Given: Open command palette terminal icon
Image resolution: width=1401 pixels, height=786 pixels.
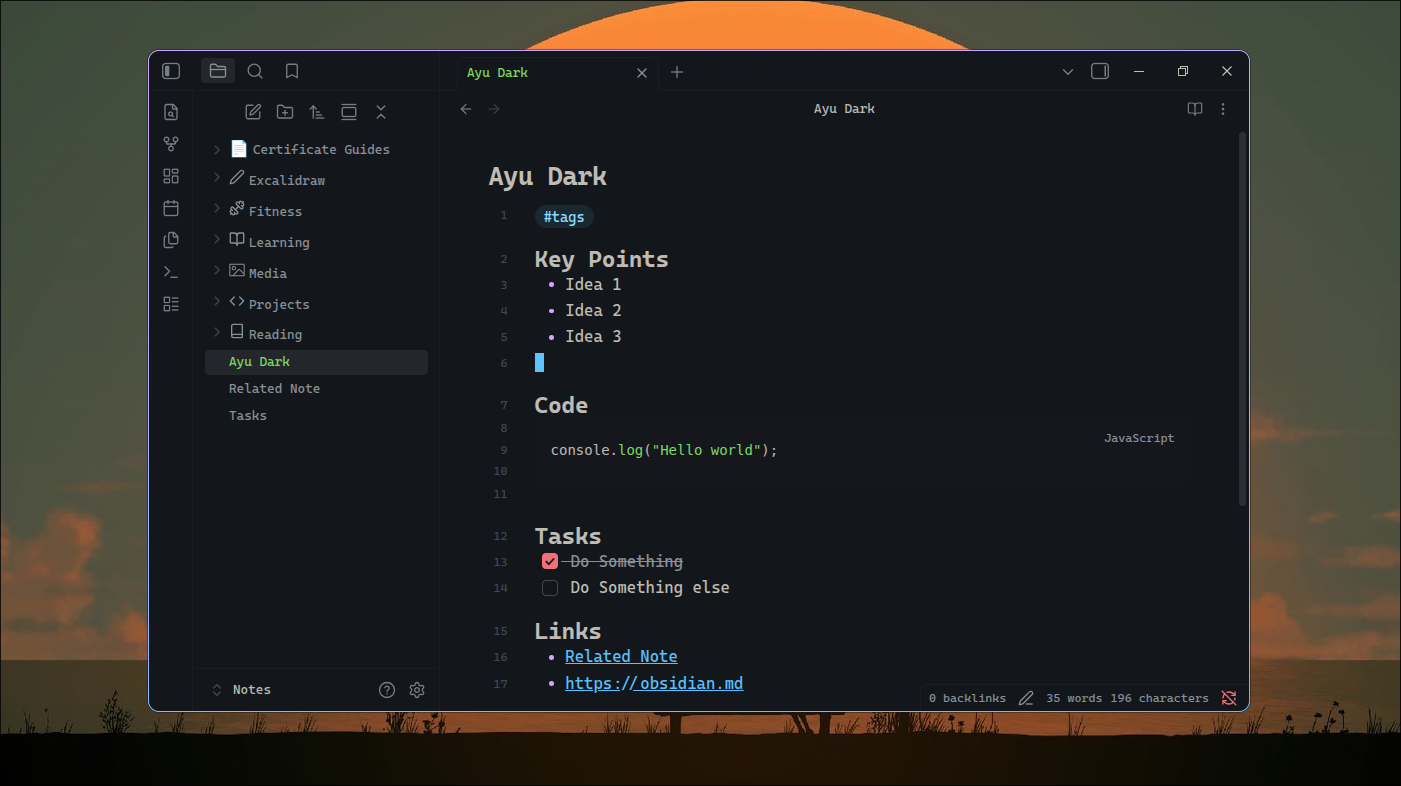Looking at the screenshot, I should [171, 272].
